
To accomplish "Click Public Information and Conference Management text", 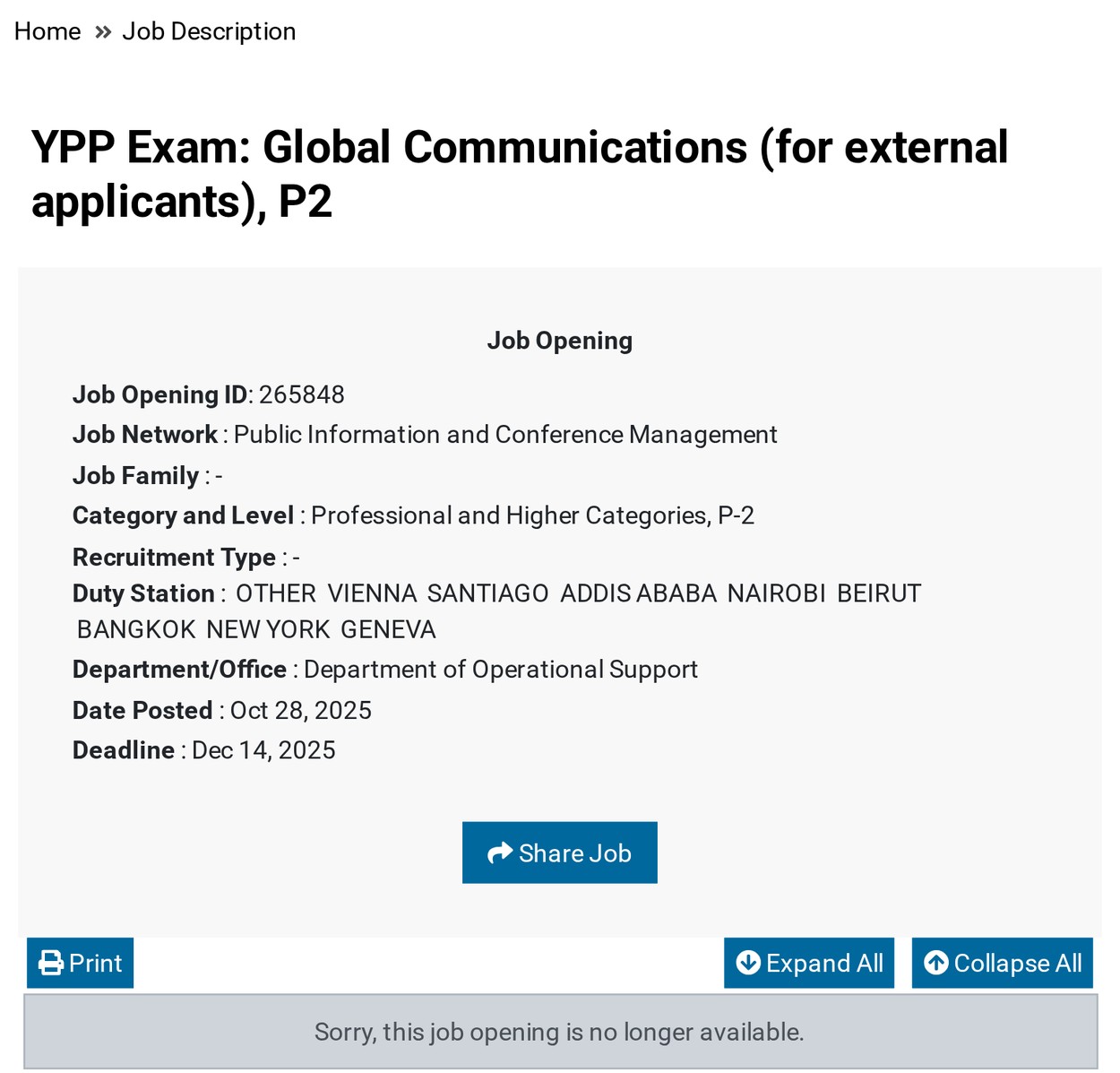I will click(505, 435).
